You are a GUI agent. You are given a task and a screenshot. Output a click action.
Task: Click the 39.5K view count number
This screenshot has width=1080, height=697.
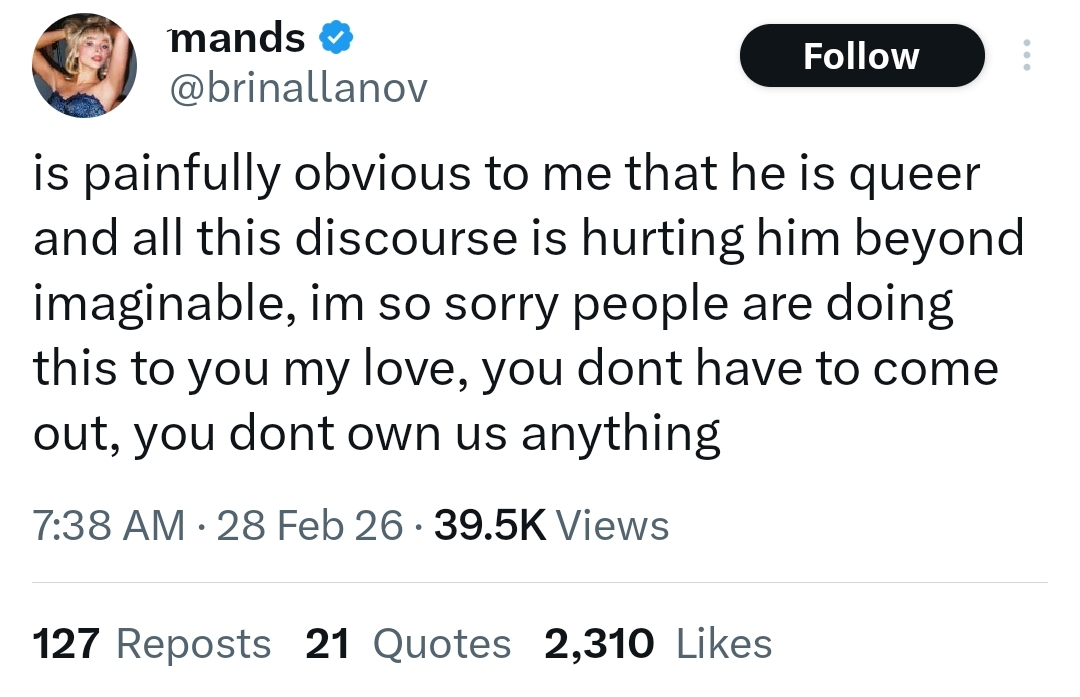[492, 525]
